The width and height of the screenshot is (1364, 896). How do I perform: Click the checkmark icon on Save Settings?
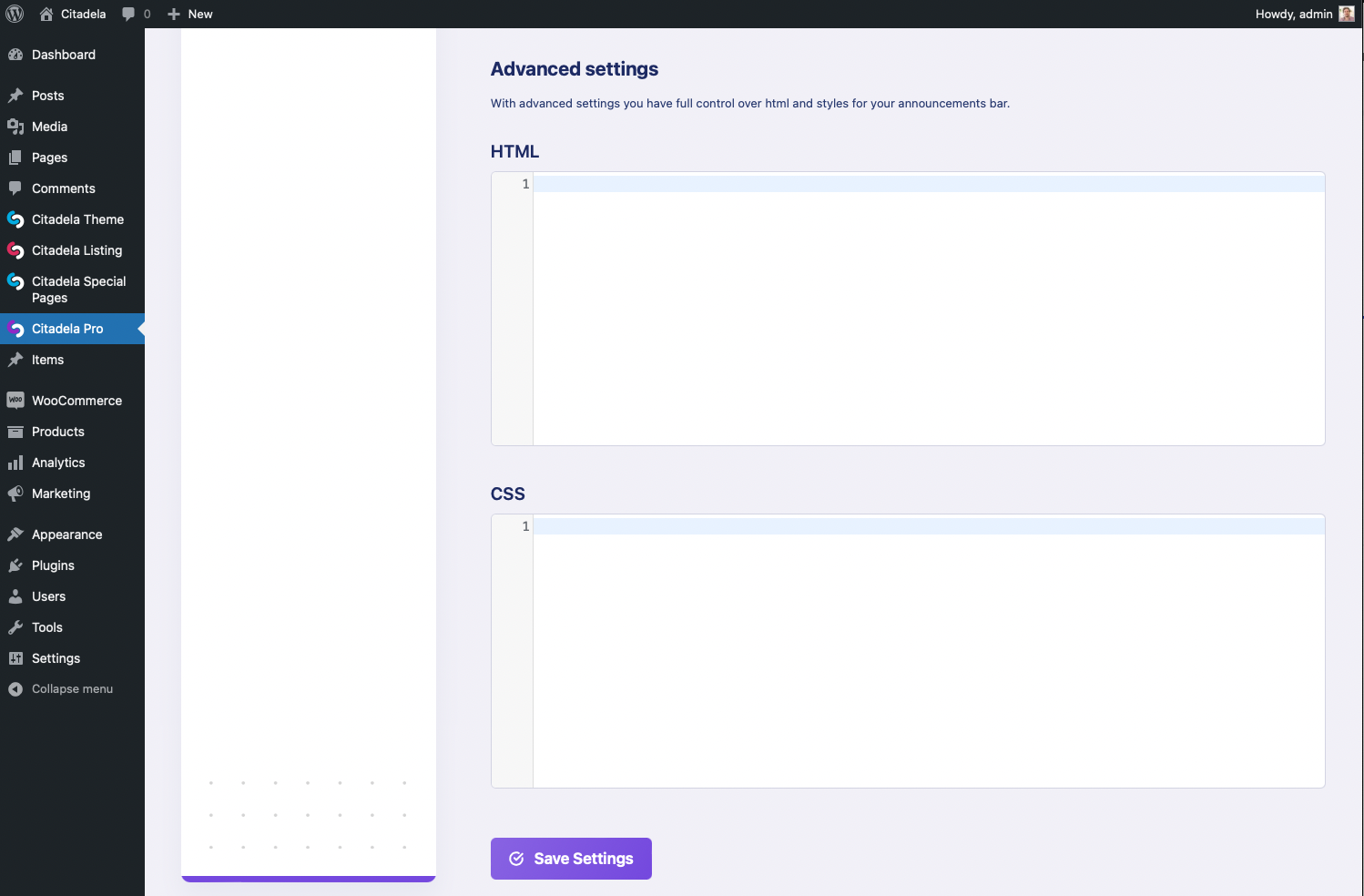[516, 859]
